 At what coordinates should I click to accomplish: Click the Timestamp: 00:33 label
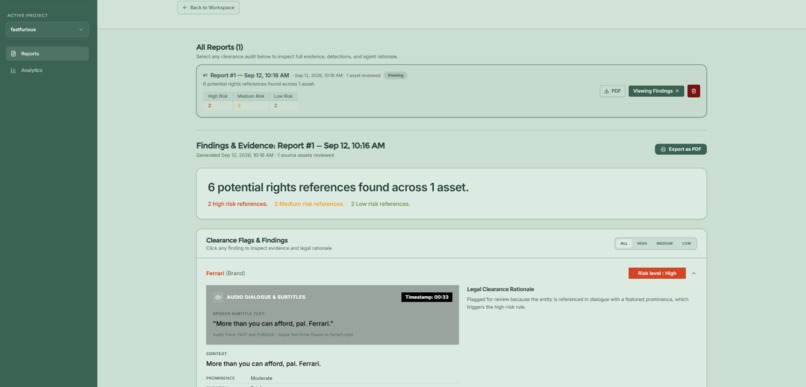427,297
